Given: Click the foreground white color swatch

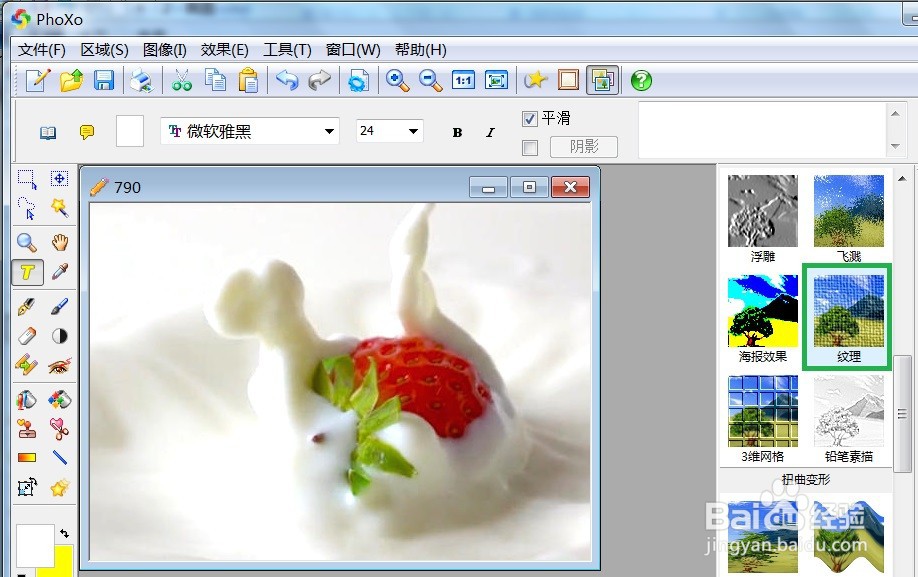Looking at the screenshot, I should [35, 545].
